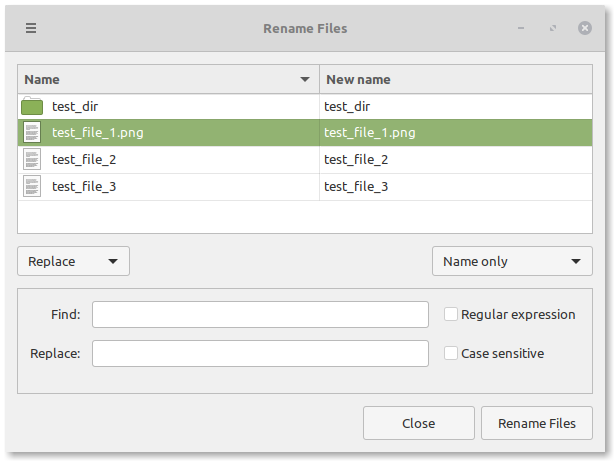Viewport: 614px width, 461px height.
Task: Click the Close button at the bottom
Action: tap(418, 423)
